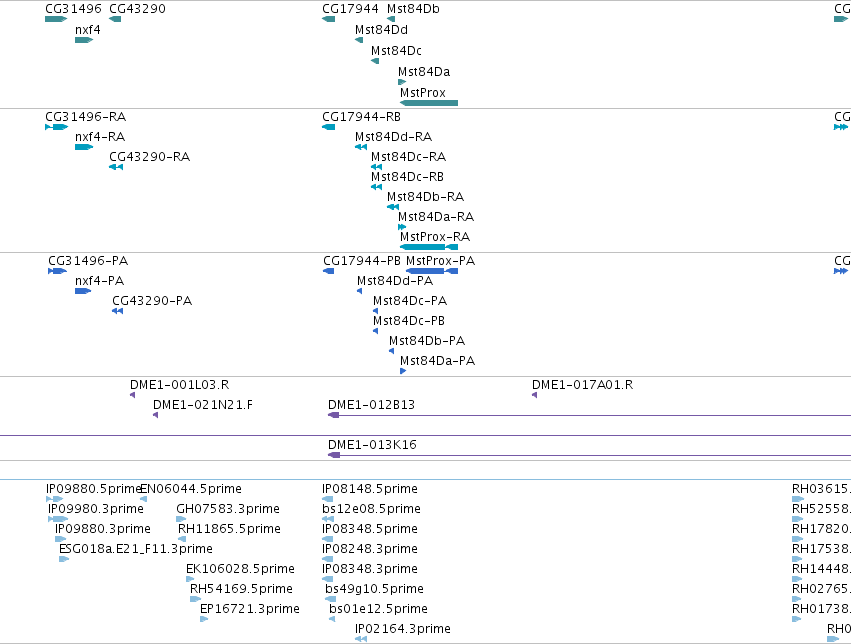Select the GH07583.3prime EST label

coord(228,509)
